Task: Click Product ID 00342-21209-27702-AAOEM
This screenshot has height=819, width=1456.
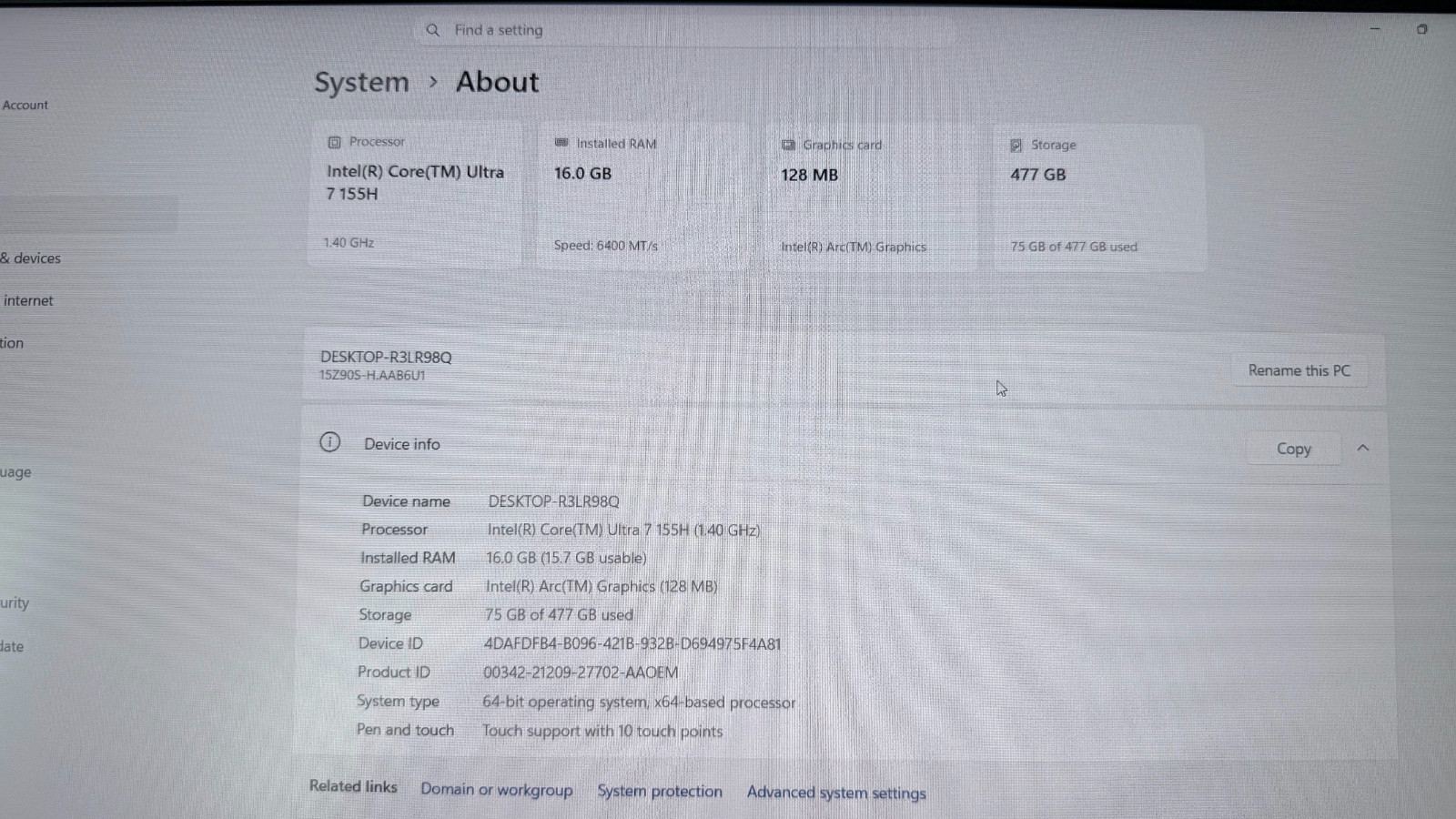Action: coord(581,672)
